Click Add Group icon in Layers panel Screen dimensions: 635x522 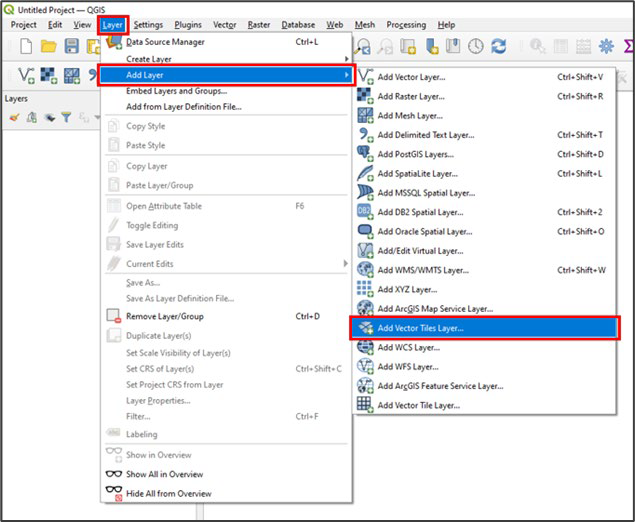32,117
